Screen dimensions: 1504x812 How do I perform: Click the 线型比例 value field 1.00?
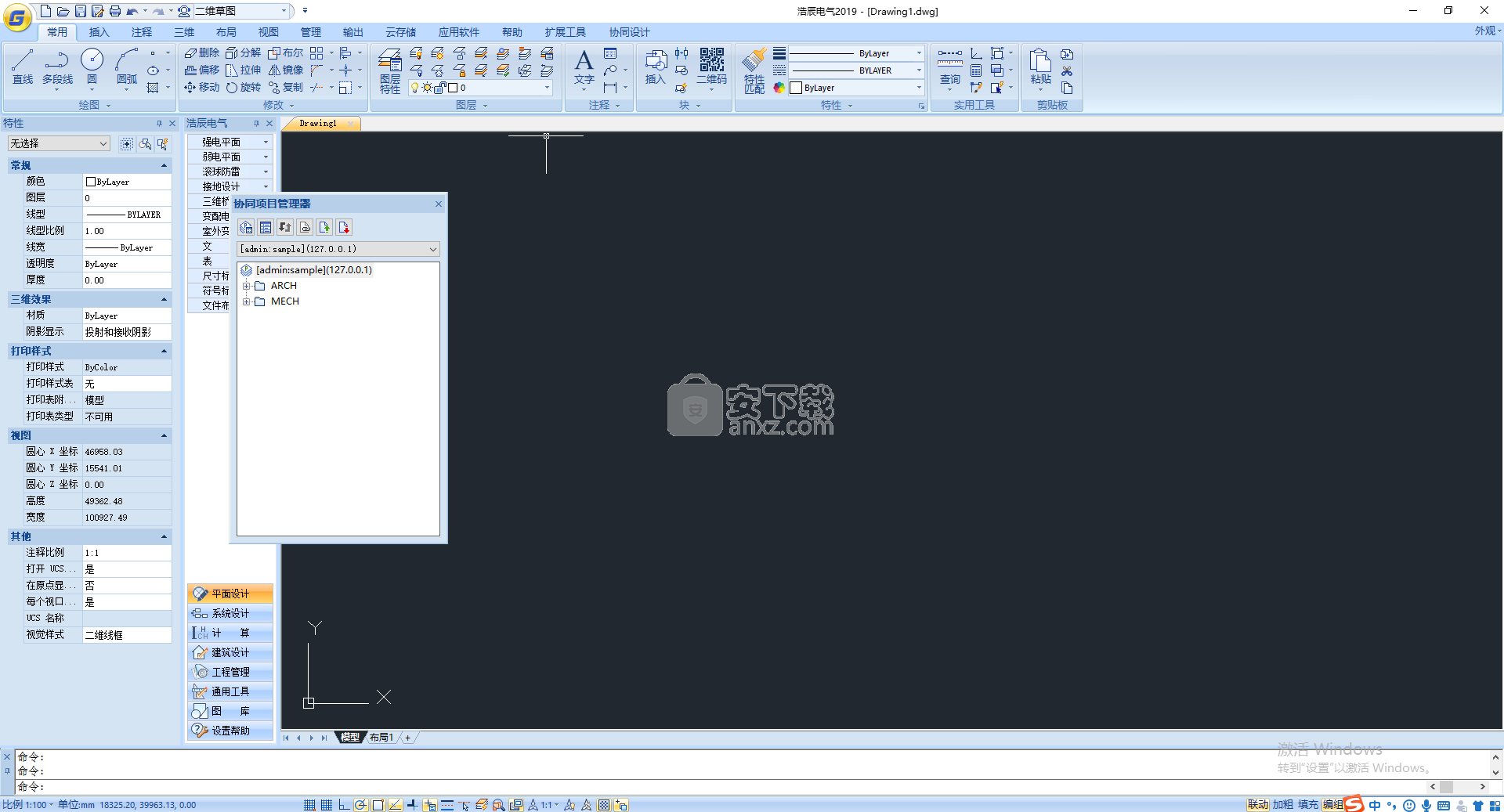(x=127, y=231)
